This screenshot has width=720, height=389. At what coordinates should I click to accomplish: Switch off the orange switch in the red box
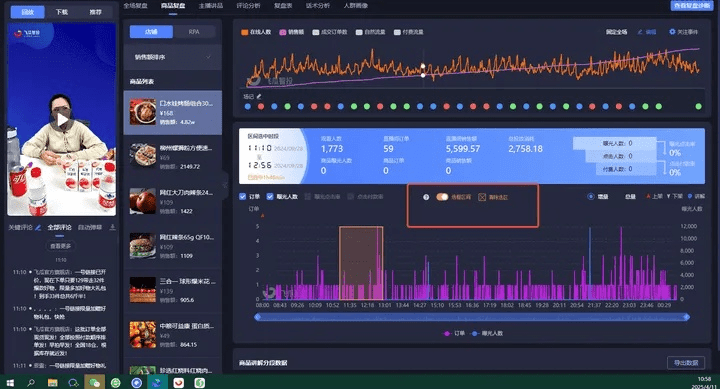pos(442,197)
